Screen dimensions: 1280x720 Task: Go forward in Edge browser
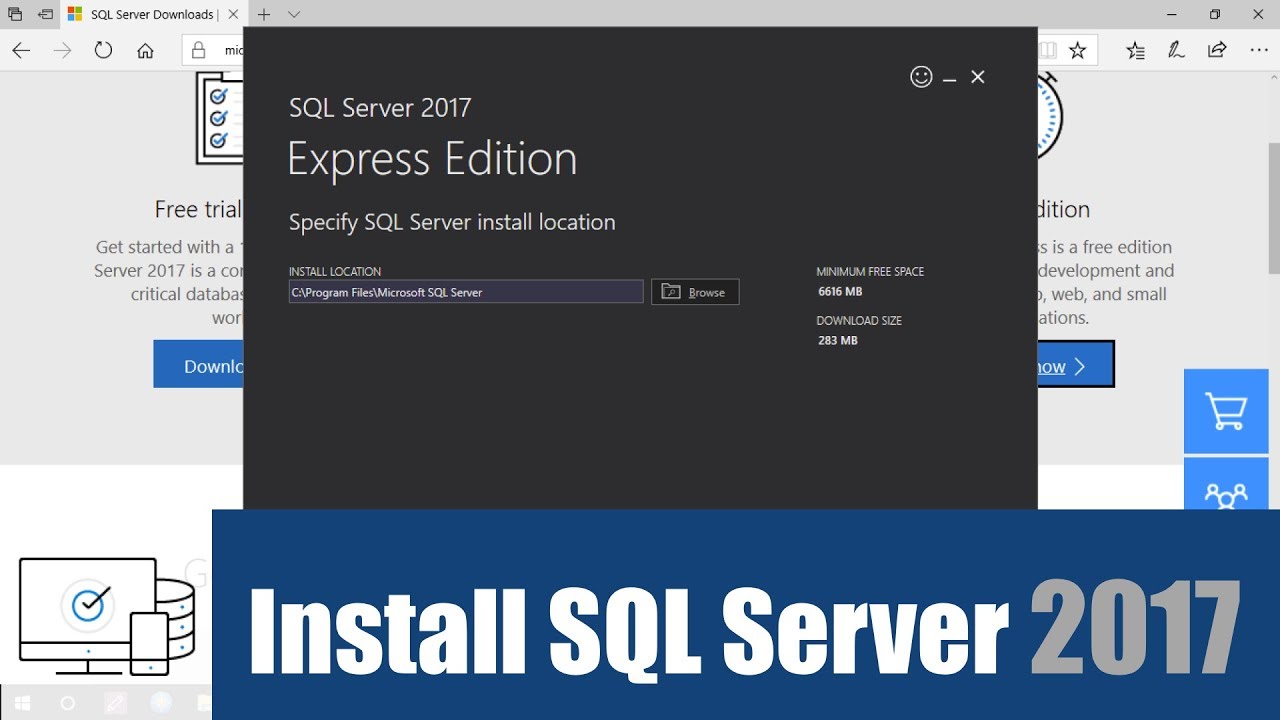pos(63,51)
